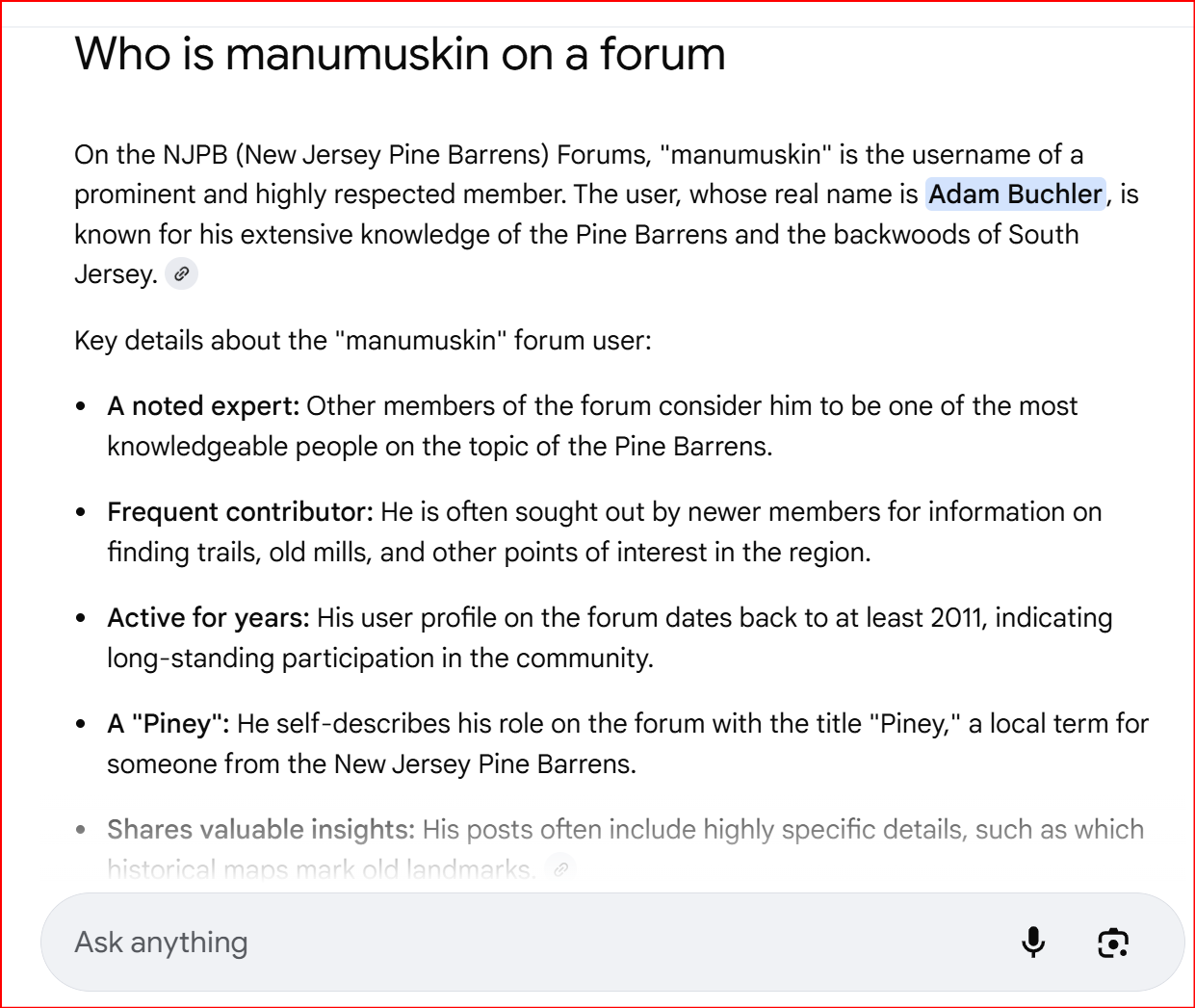The height and width of the screenshot is (1008, 1195).
Task: Click the phrase "a local term for"
Action: (x=1058, y=724)
